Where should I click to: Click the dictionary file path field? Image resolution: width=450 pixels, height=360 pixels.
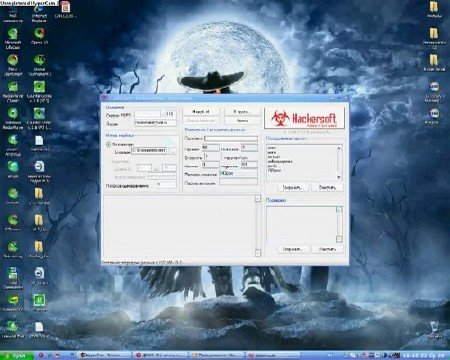click(149, 151)
